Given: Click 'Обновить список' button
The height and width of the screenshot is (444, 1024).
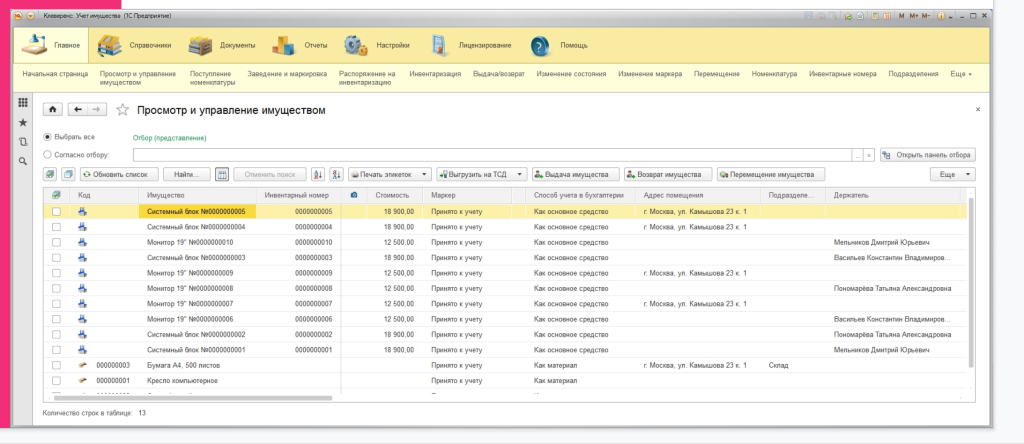Looking at the screenshot, I should click(118, 174).
